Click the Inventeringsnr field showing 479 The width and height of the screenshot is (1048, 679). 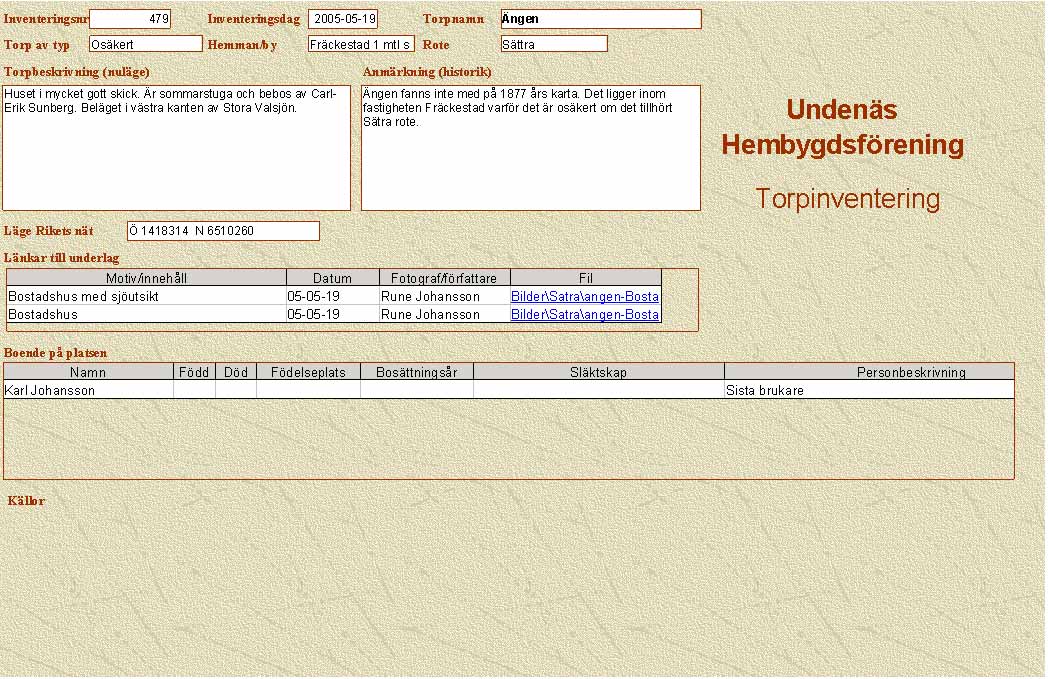click(130, 19)
